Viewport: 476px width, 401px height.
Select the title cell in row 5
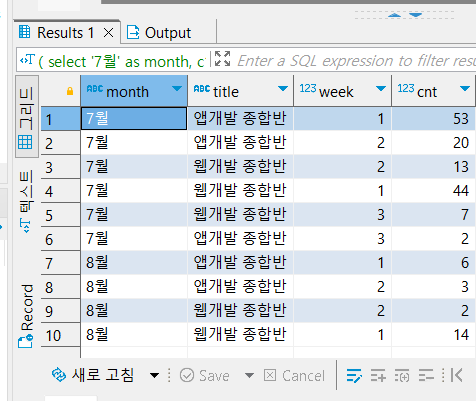[x=240, y=214]
